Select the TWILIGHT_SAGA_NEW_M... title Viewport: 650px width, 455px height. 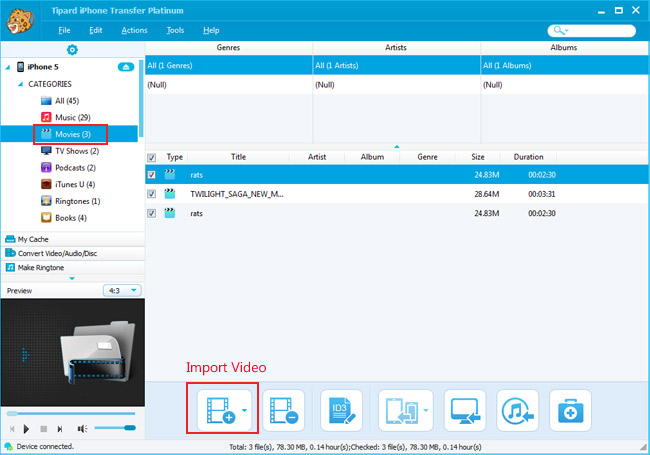pyautogui.click(x=237, y=194)
